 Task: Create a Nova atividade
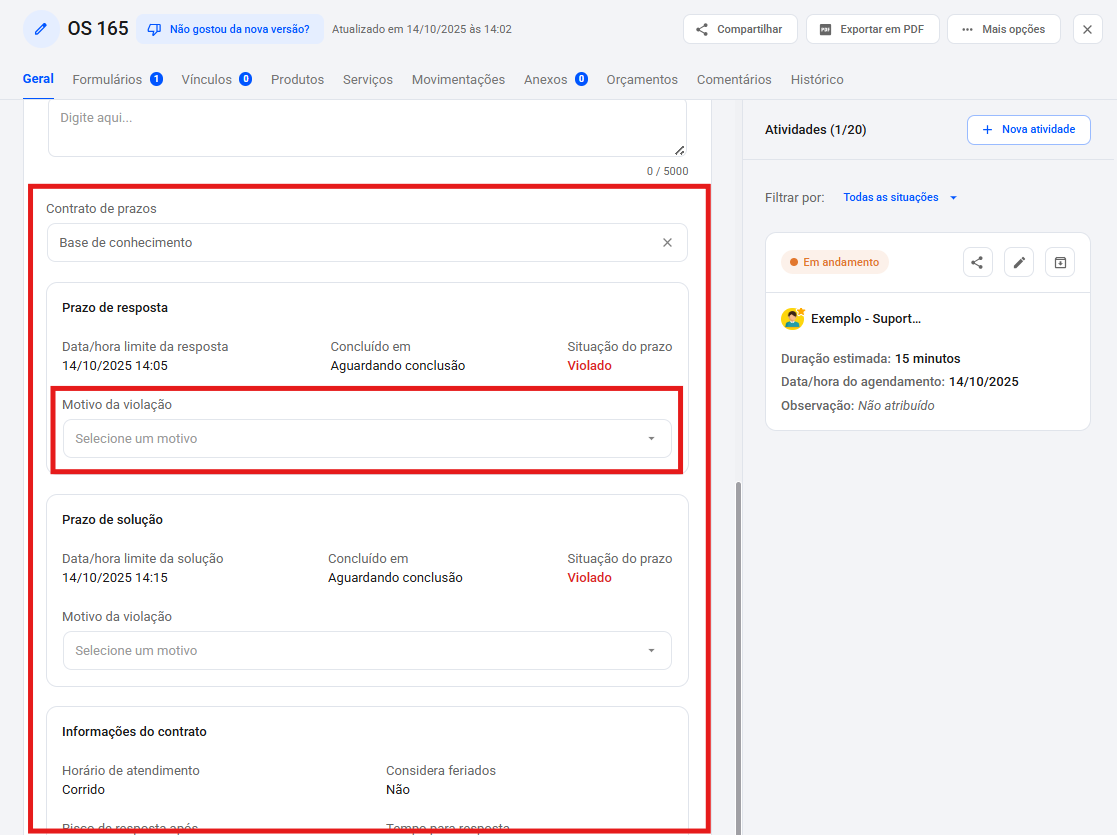pos(1029,130)
